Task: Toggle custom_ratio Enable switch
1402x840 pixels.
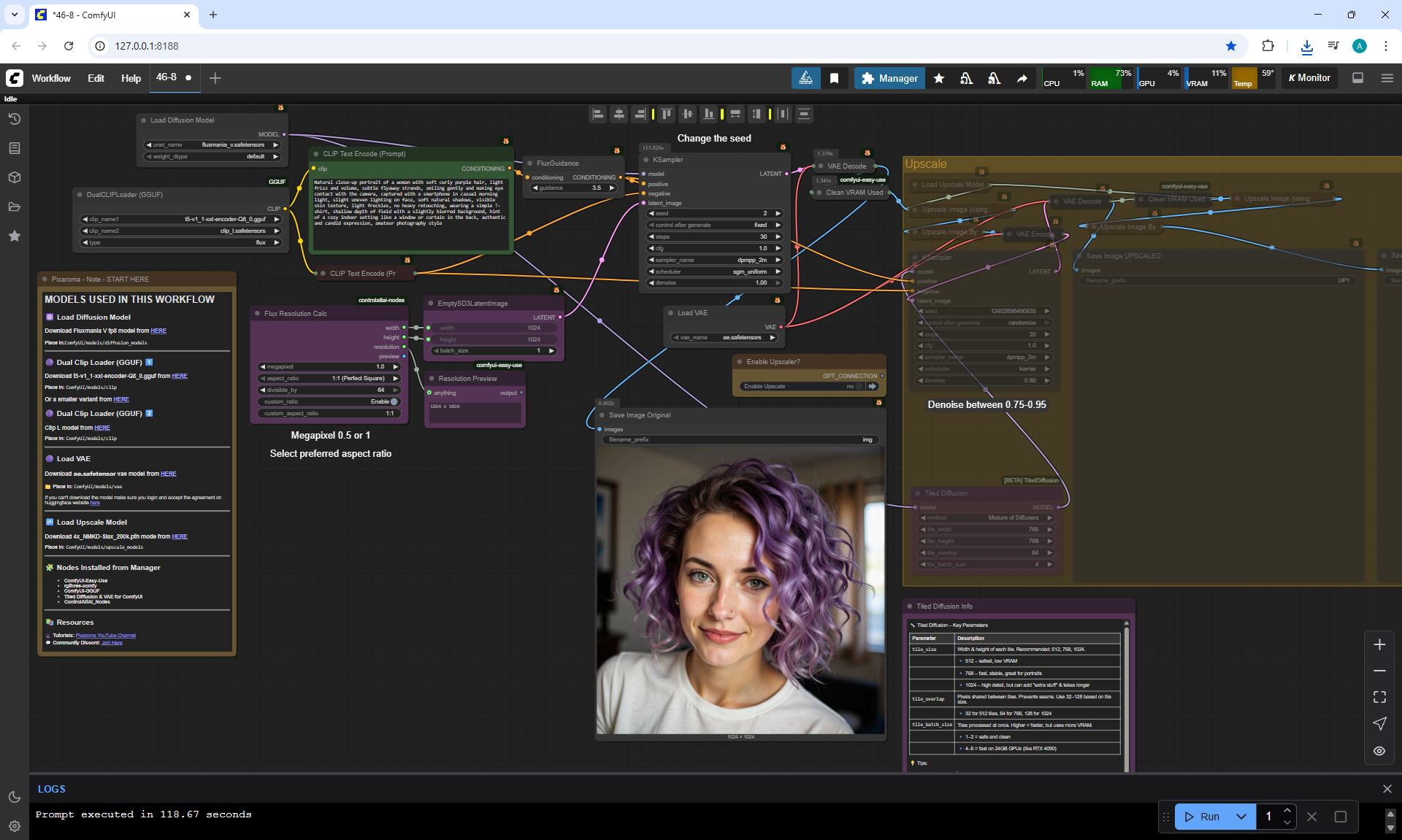Action: coord(394,401)
